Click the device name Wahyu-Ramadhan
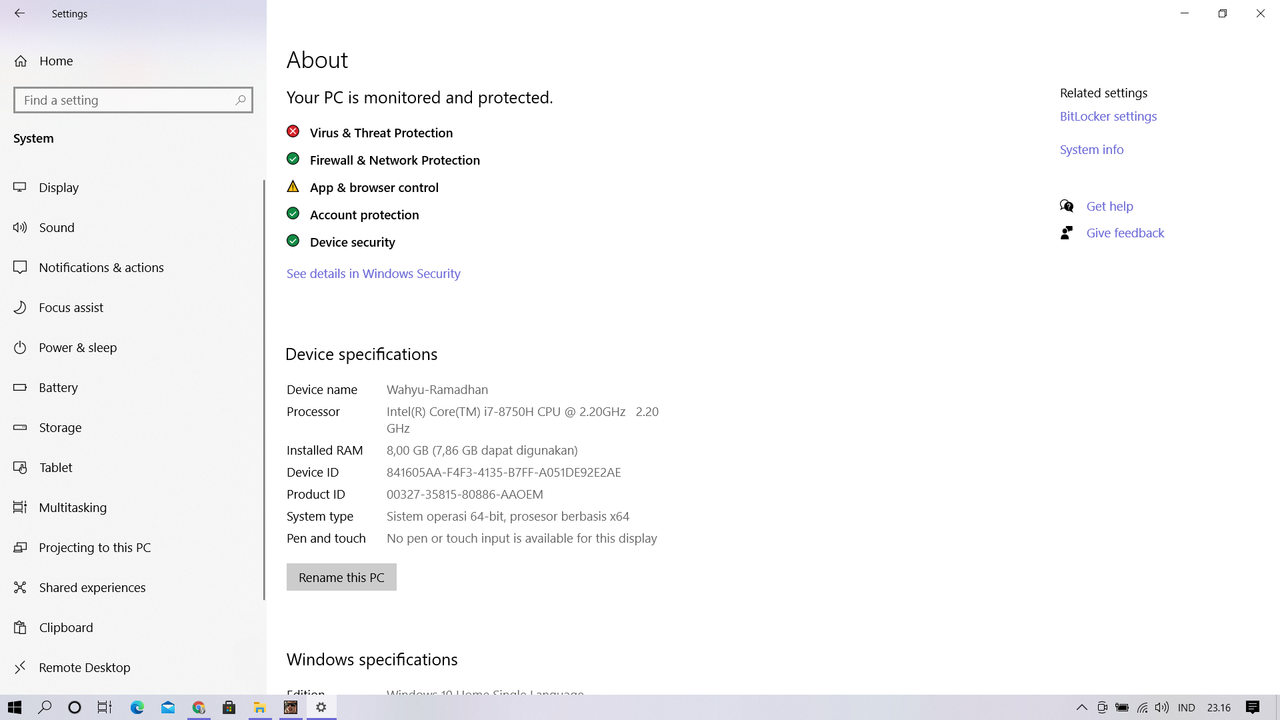 pos(437,390)
